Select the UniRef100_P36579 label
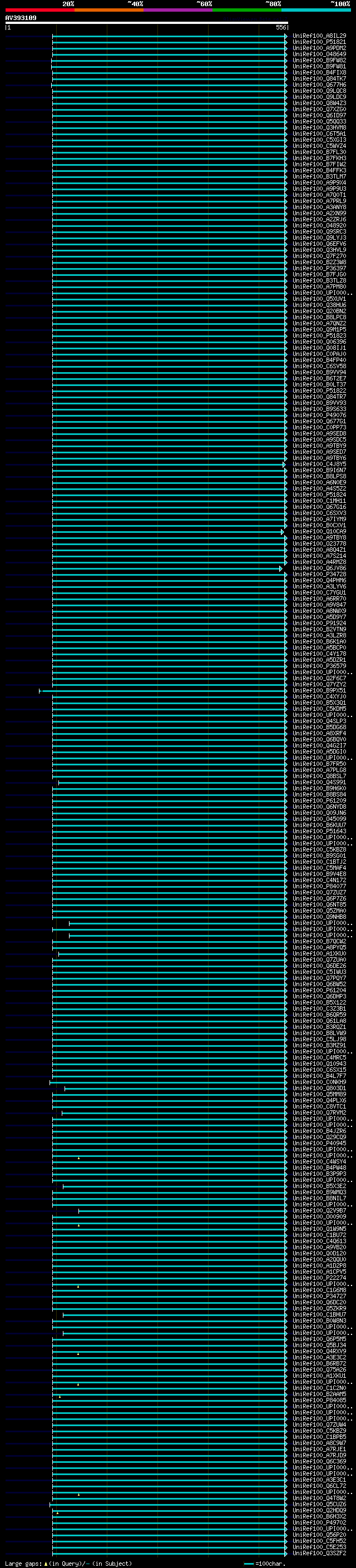 319,666
